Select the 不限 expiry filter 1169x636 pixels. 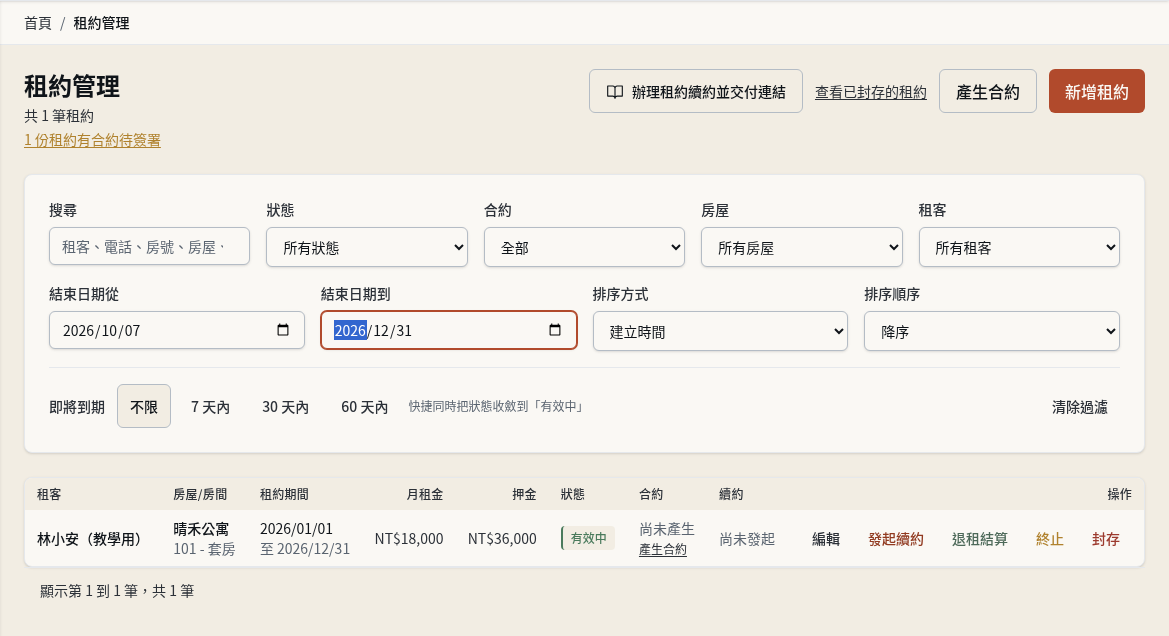coord(144,406)
